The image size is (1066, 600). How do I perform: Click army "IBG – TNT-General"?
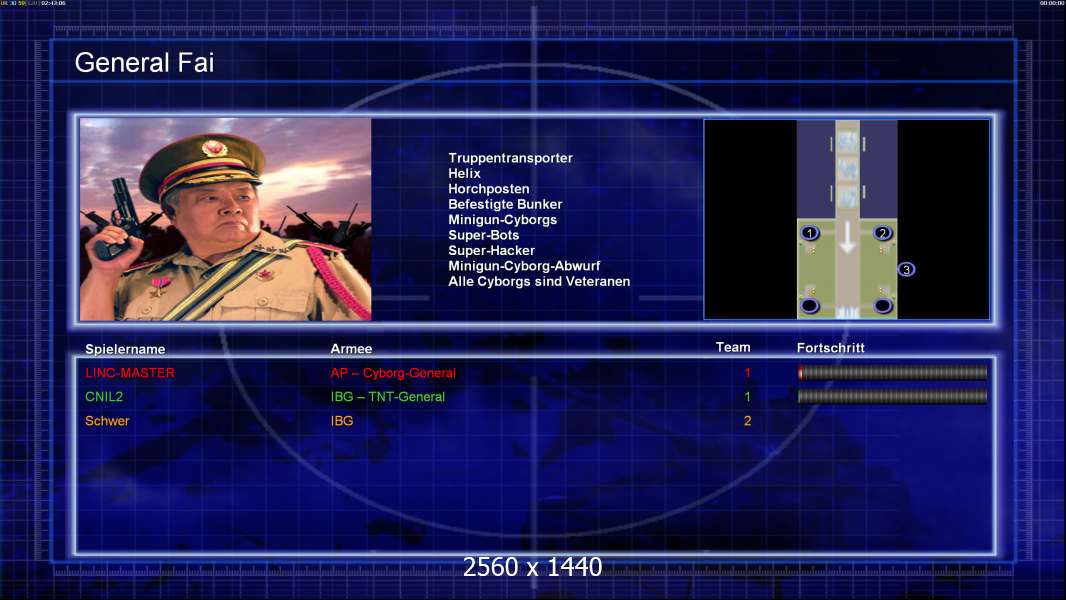[388, 397]
